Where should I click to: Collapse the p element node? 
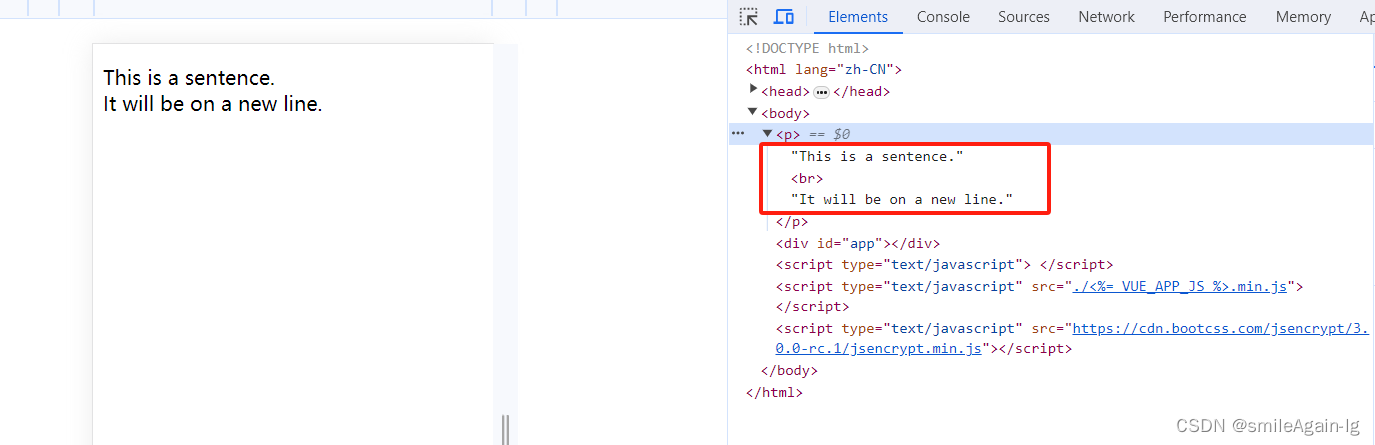point(768,134)
